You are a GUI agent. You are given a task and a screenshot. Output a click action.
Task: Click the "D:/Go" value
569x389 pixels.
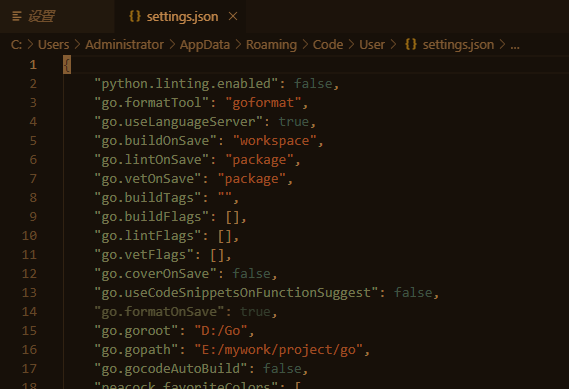tap(221, 331)
